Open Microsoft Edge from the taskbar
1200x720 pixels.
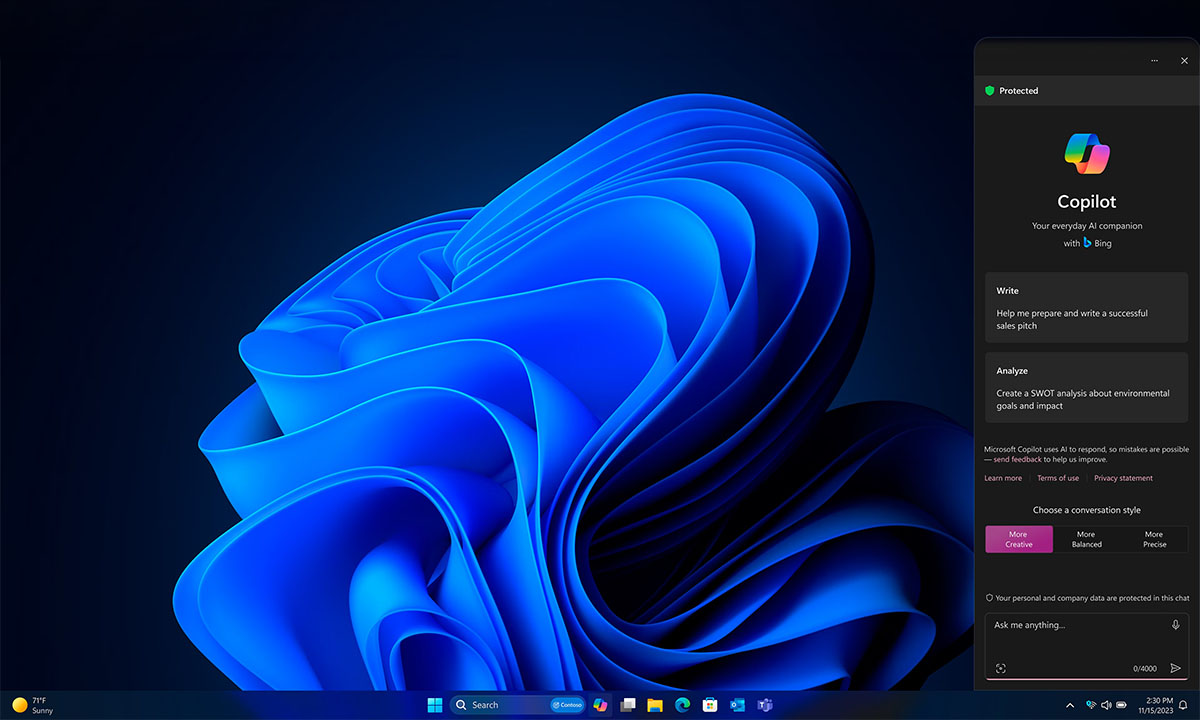coord(684,704)
